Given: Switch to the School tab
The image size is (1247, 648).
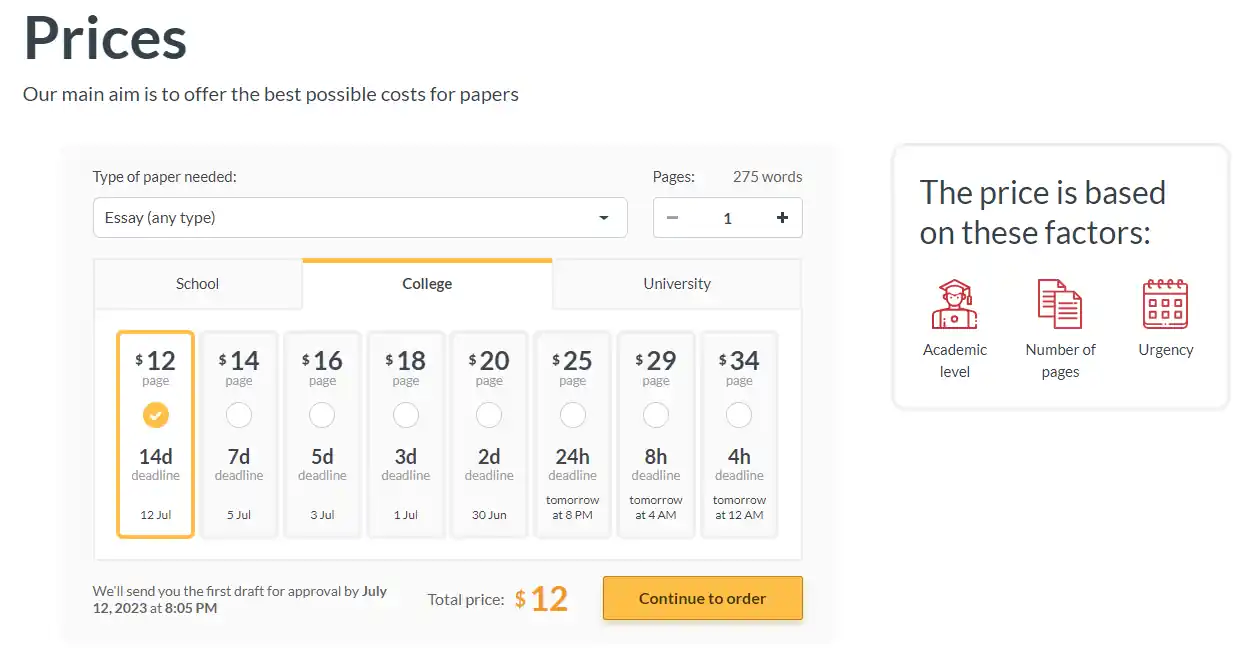Looking at the screenshot, I should pyautogui.click(x=197, y=284).
